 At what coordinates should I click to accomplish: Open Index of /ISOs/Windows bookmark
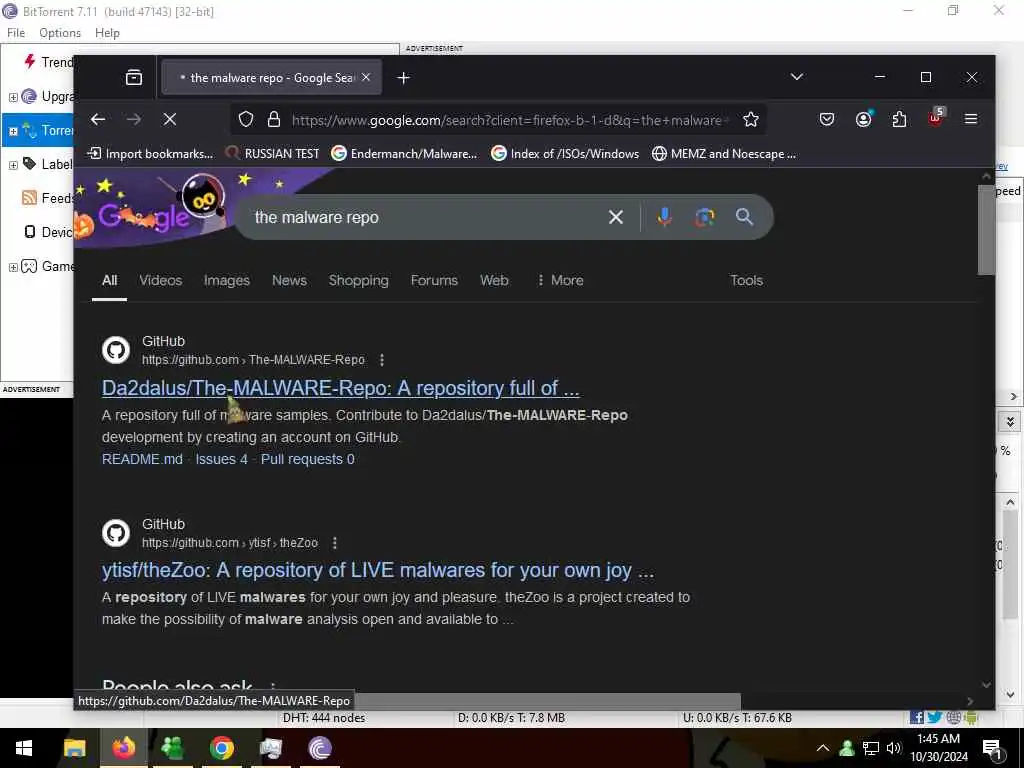565,153
